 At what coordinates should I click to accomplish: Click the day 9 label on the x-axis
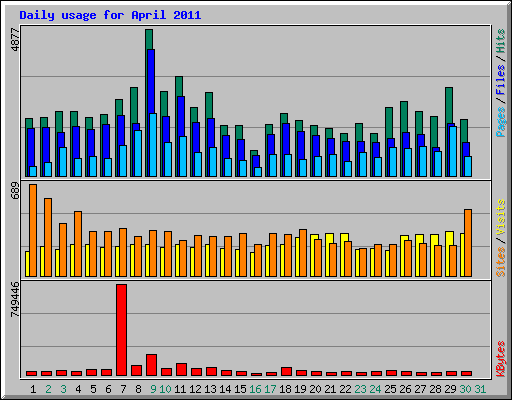(x=153, y=389)
